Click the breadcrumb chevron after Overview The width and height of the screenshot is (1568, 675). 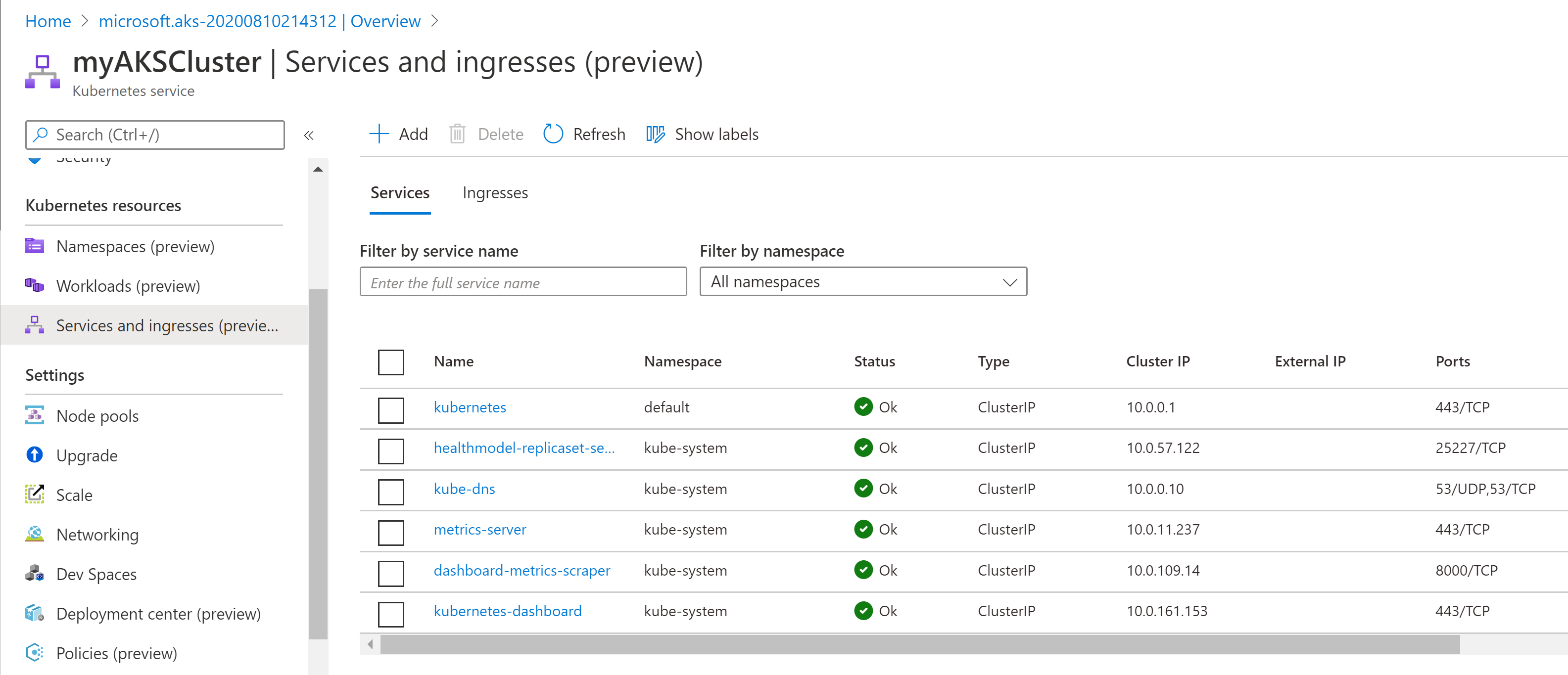click(x=434, y=21)
